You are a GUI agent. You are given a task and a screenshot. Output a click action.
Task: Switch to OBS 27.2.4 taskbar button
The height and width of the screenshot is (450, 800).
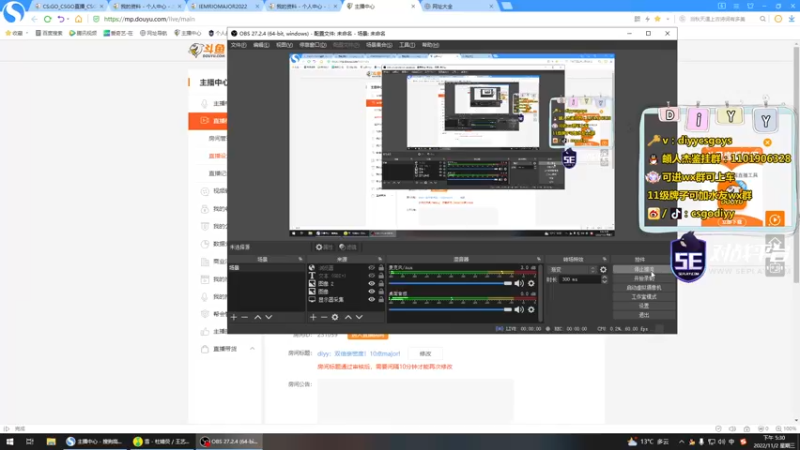pos(229,442)
